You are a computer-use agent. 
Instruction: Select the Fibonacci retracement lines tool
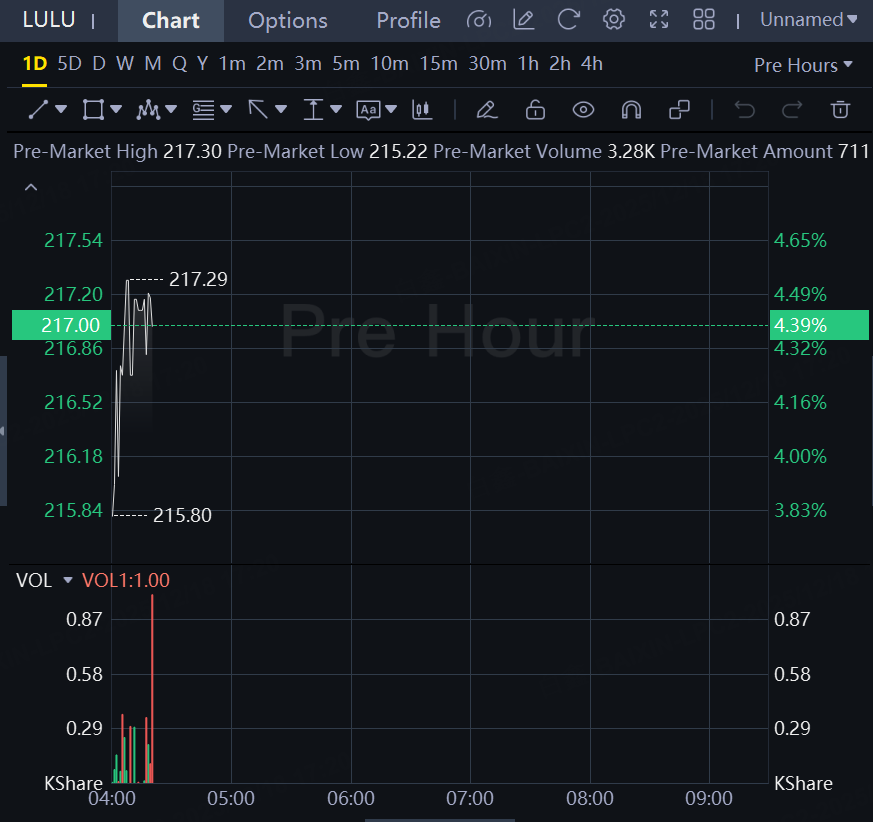click(x=203, y=109)
